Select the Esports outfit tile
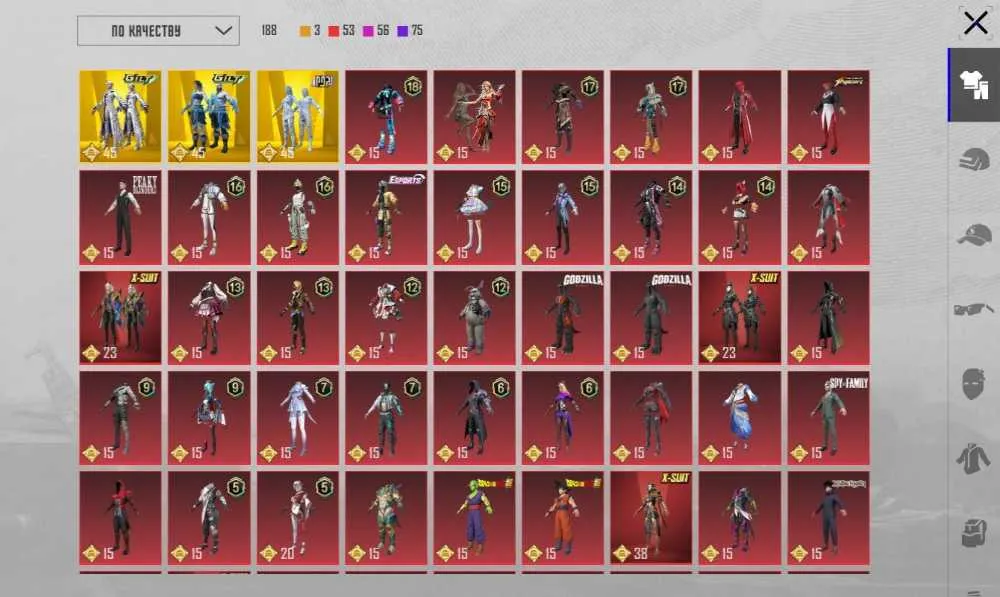 (386, 217)
